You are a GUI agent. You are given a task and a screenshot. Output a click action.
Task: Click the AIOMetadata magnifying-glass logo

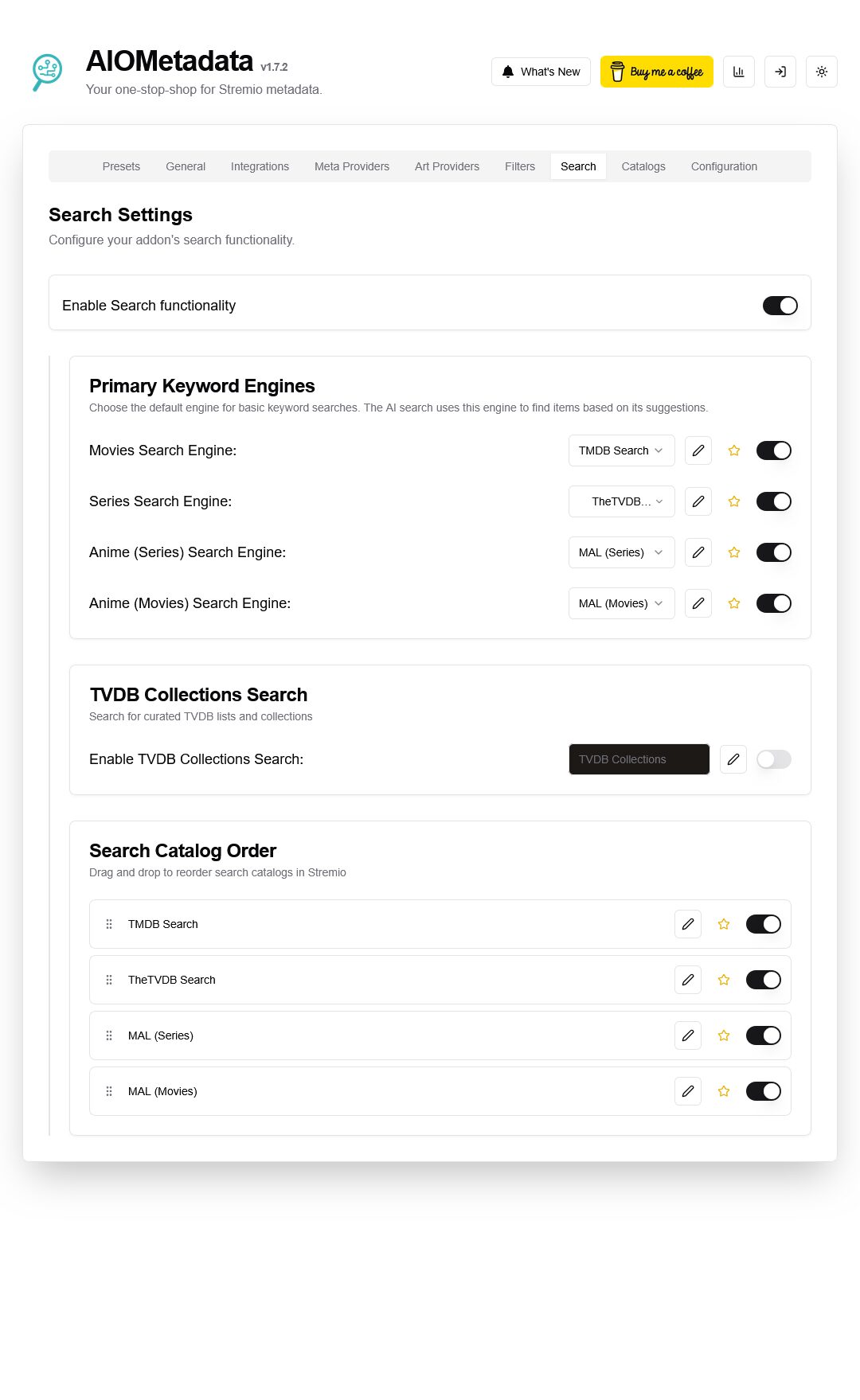45,72
